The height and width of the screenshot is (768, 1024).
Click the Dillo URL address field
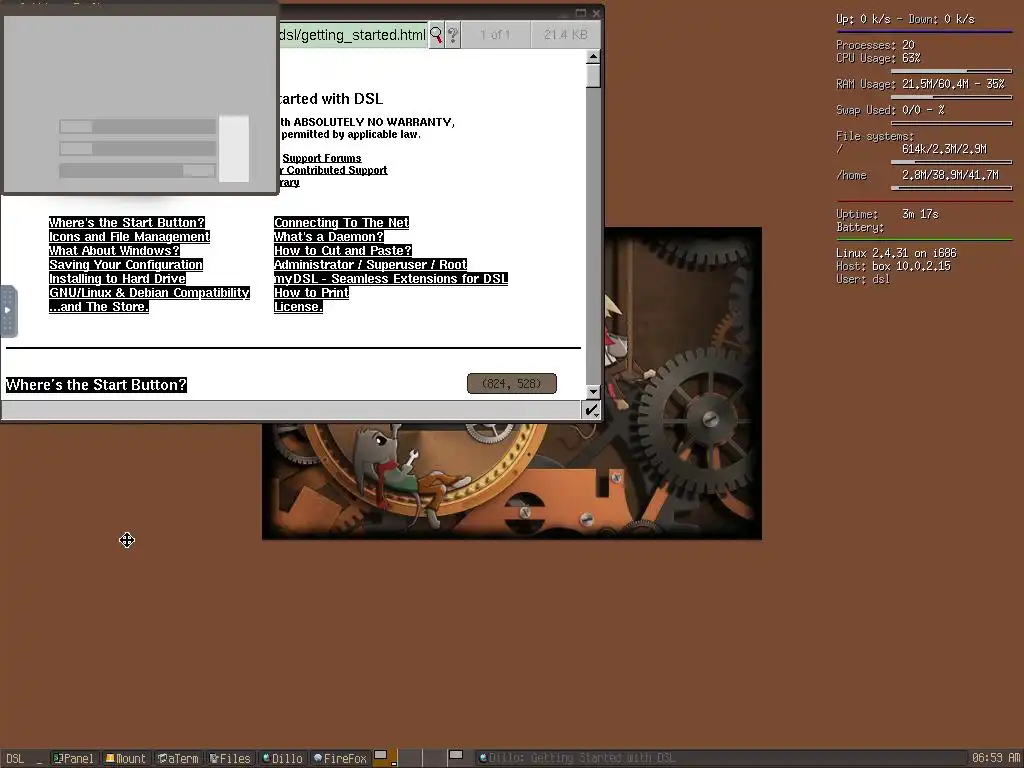(353, 35)
